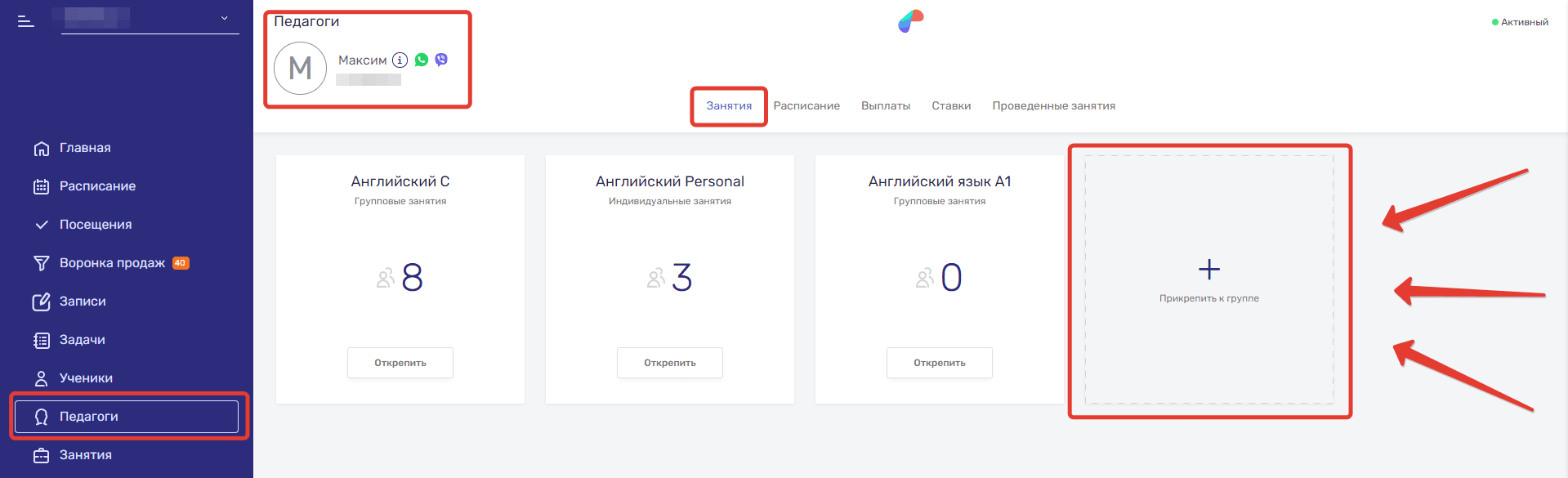Open Записи in the sidebar
The width and height of the screenshot is (1568, 478).
coord(83,302)
